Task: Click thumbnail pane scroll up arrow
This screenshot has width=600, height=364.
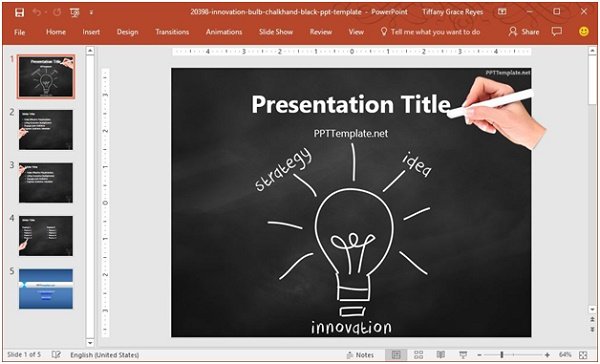Action: pos(90,51)
